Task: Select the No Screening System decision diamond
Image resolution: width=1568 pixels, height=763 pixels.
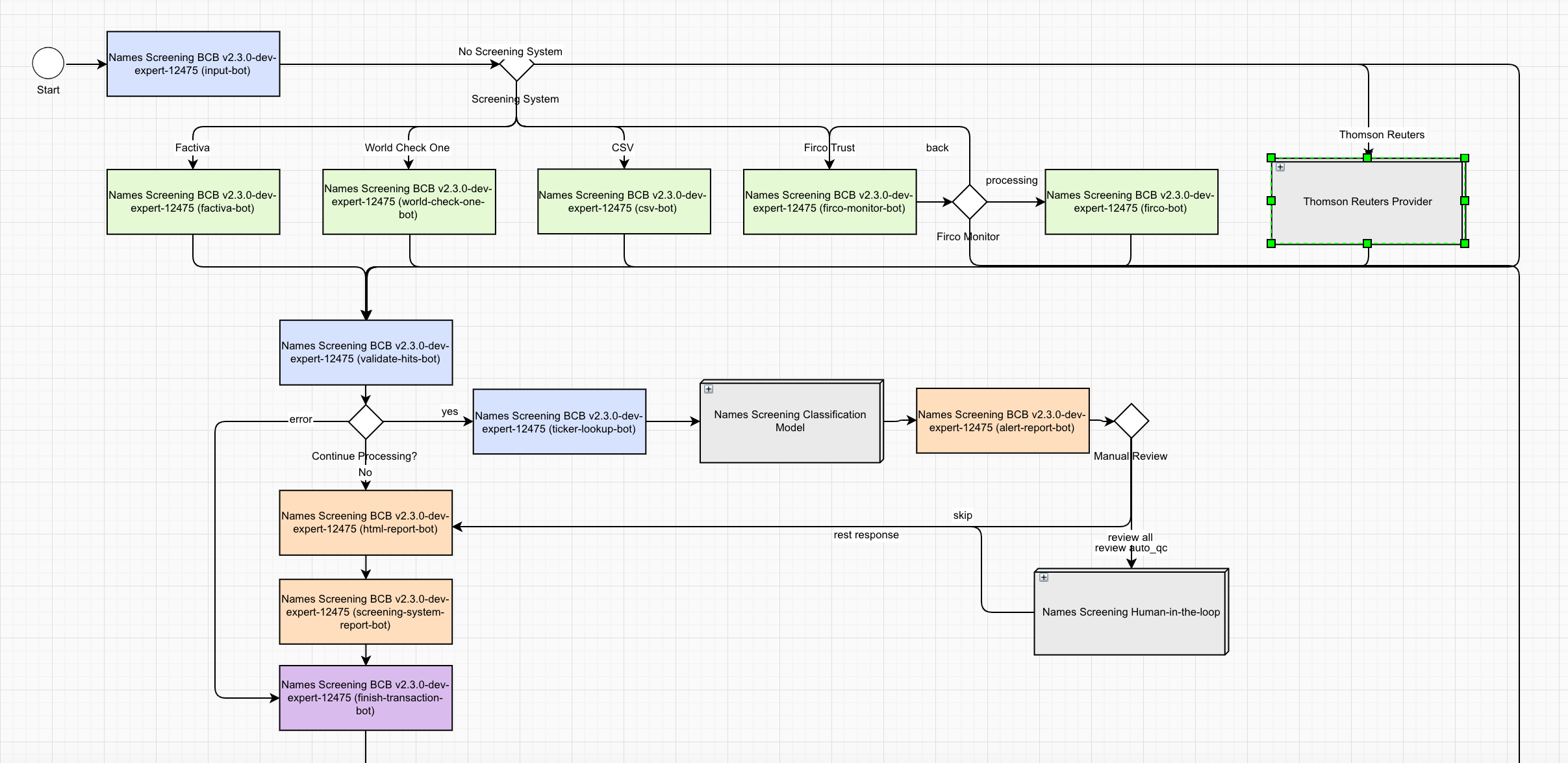Action: coord(516,64)
